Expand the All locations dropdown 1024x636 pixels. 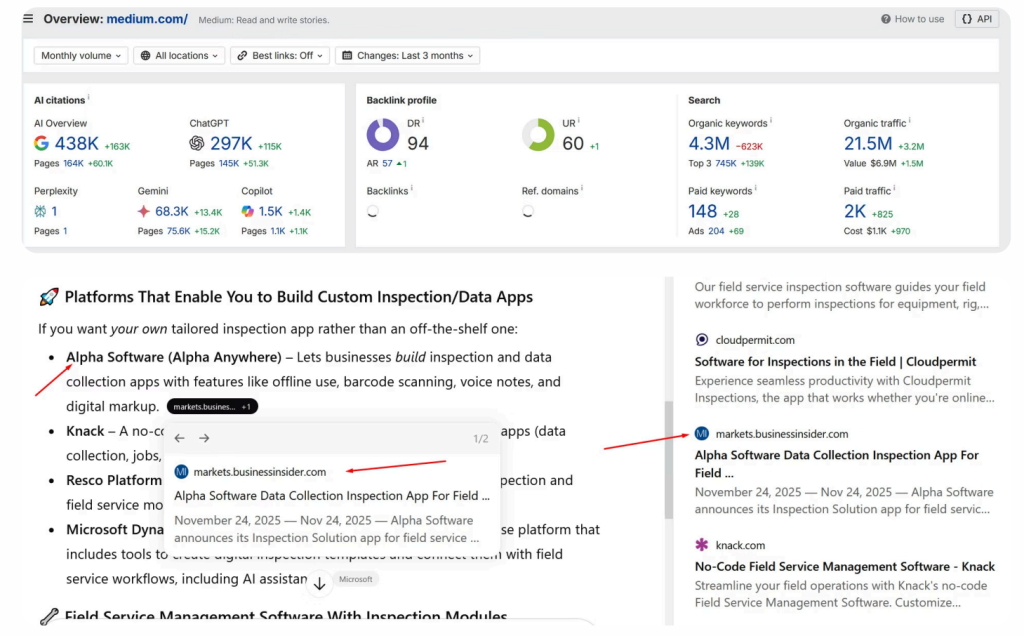(180, 56)
